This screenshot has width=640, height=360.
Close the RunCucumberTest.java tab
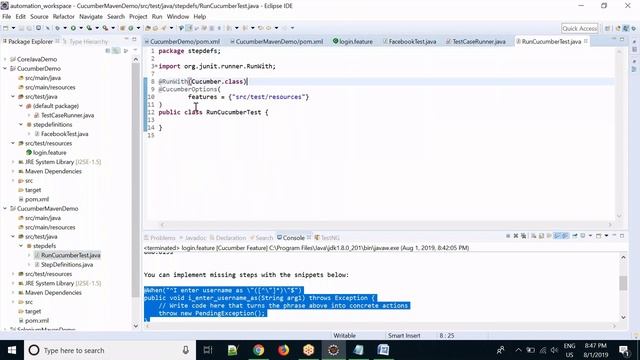(x=586, y=41)
